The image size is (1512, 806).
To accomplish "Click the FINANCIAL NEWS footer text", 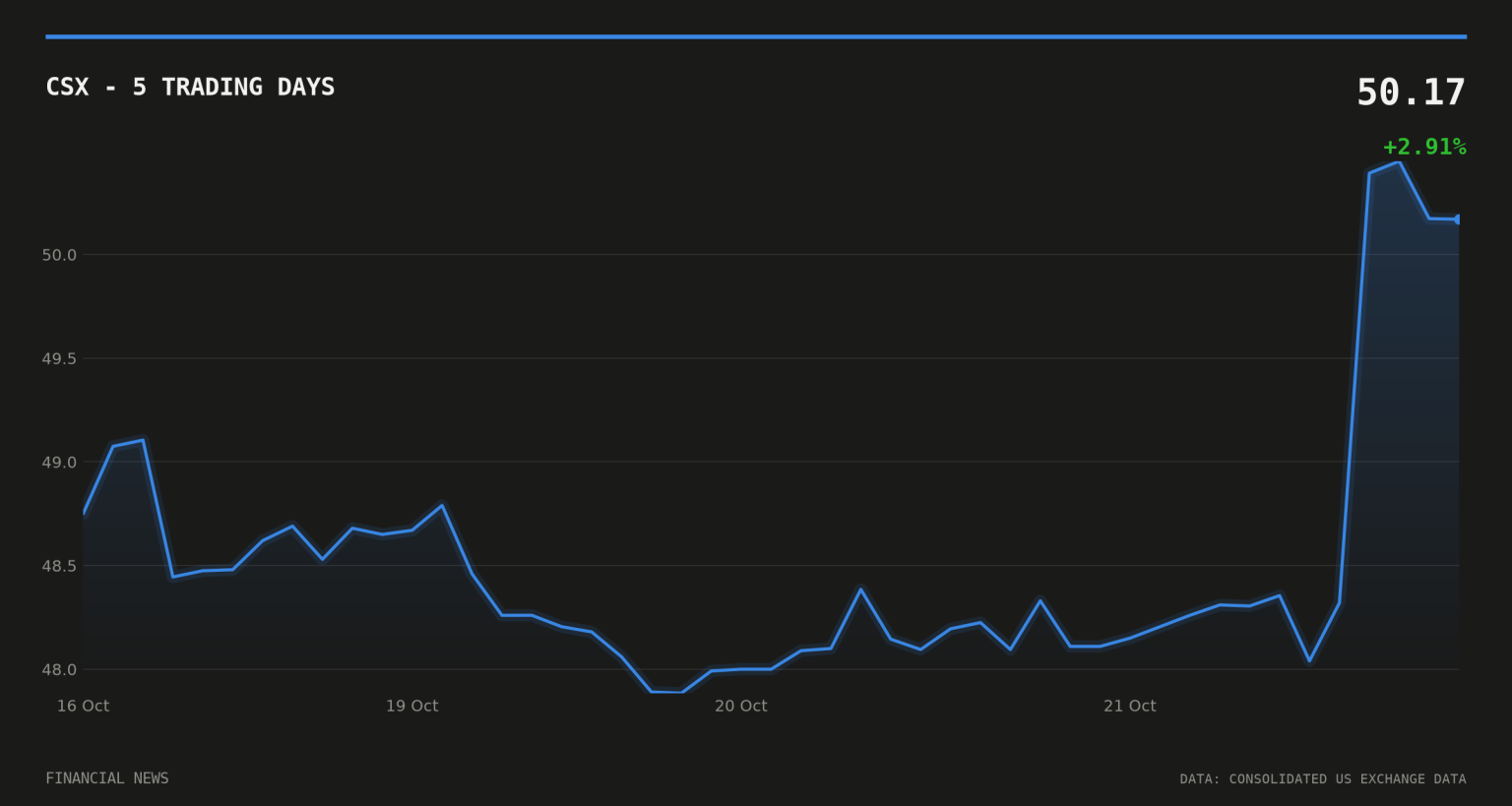I will [x=107, y=778].
